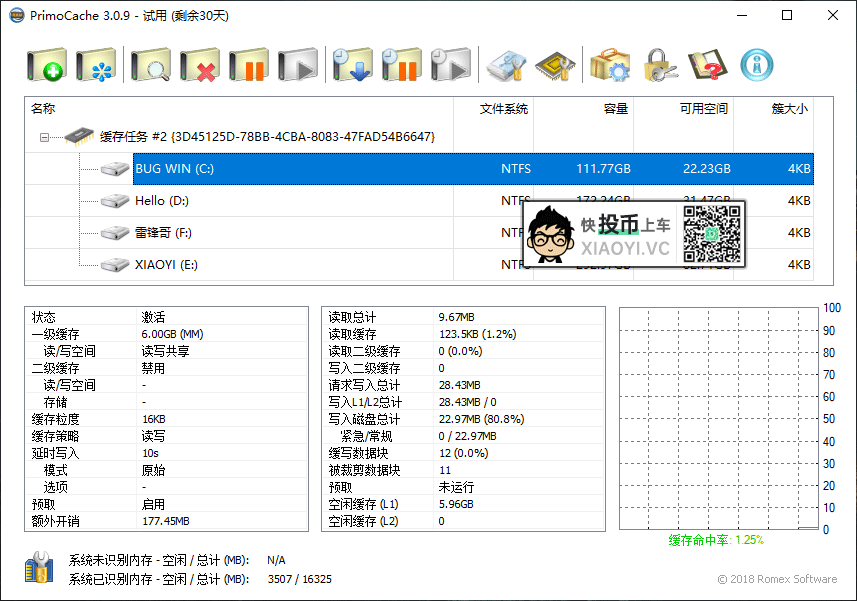Viewport: 857px width, 601px height.
Task: Collapse the cache task #2 tree node
Action: click(x=45, y=137)
